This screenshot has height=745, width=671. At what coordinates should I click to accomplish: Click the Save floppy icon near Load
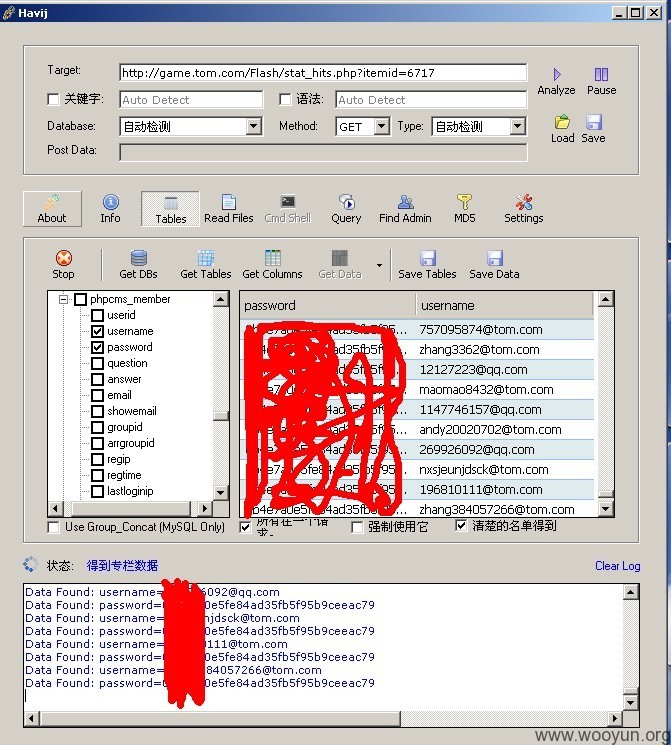[x=594, y=122]
